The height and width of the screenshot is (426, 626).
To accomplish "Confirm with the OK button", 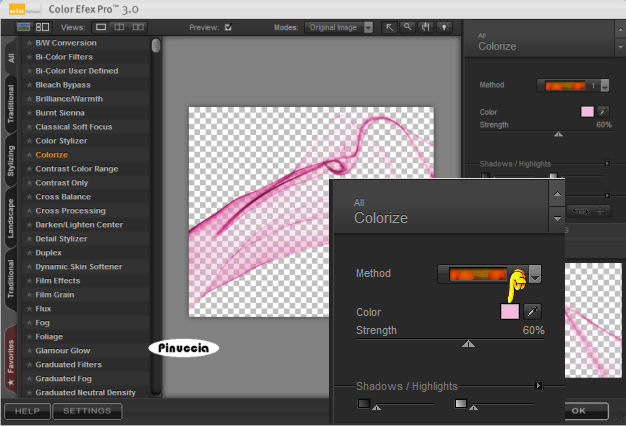I will coord(586,411).
